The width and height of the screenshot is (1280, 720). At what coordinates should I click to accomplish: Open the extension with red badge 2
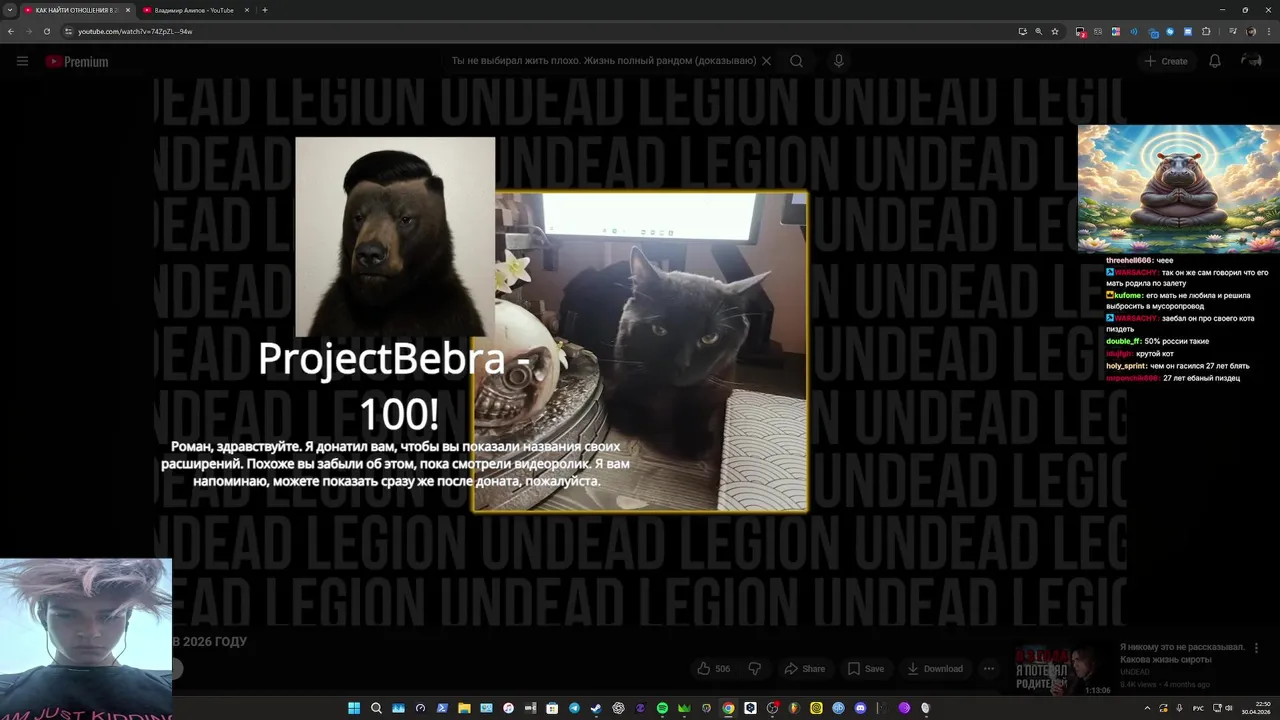point(1081,32)
